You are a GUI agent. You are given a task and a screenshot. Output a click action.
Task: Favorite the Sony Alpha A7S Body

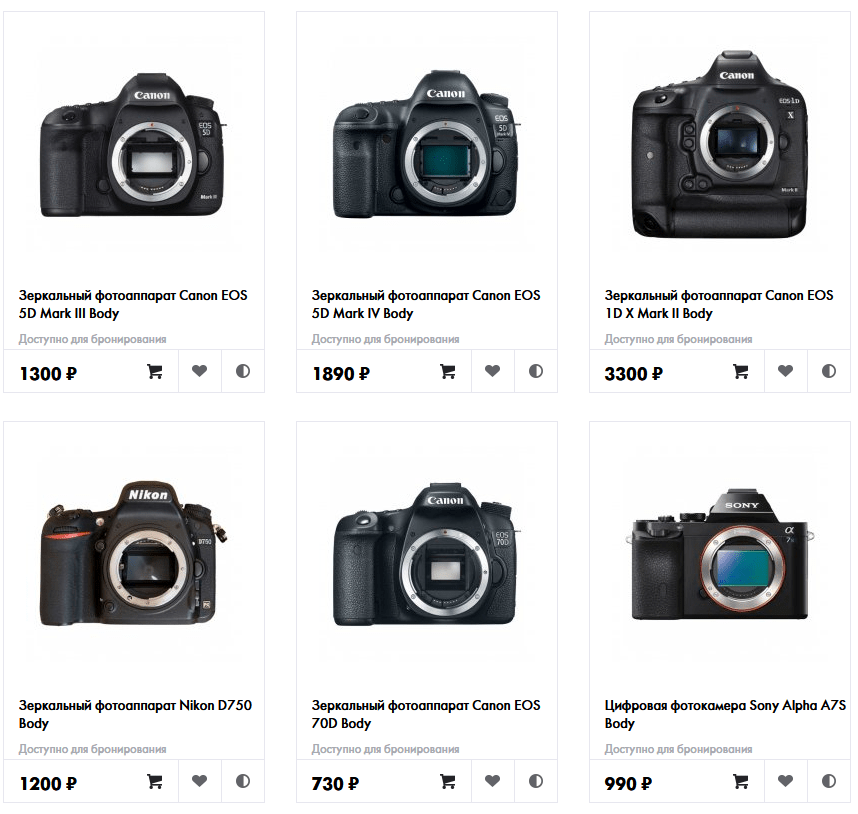tap(785, 781)
